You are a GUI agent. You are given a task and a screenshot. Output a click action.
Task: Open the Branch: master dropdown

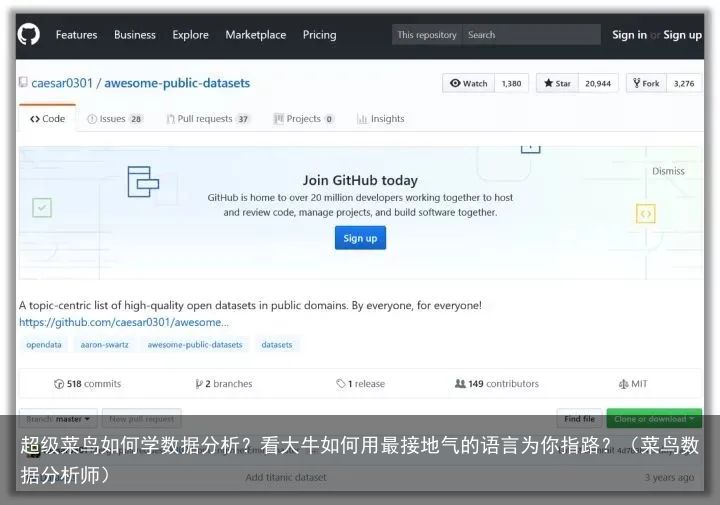(58, 419)
